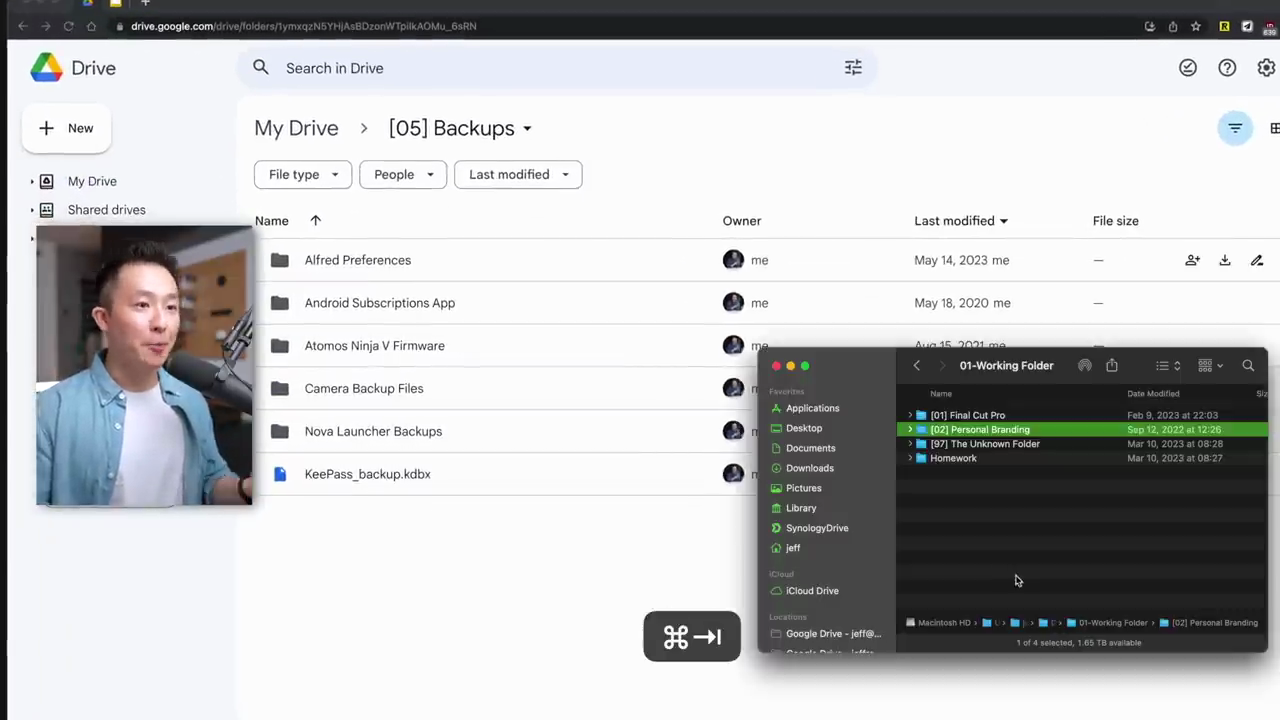Open the offline ready status icon
The height and width of the screenshot is (720, 1280).
point(1188,68)
